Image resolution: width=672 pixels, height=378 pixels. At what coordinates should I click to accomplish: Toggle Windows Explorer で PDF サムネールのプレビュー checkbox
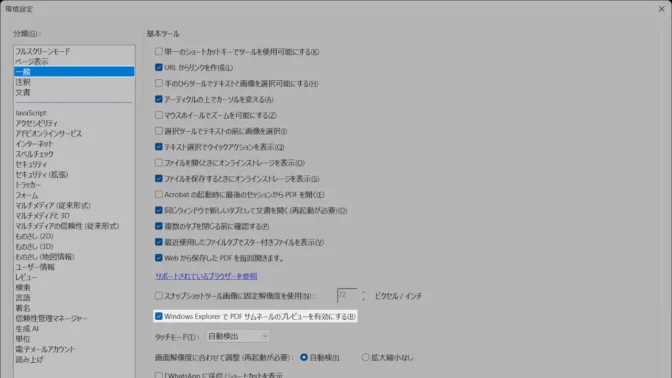point(159,316)
